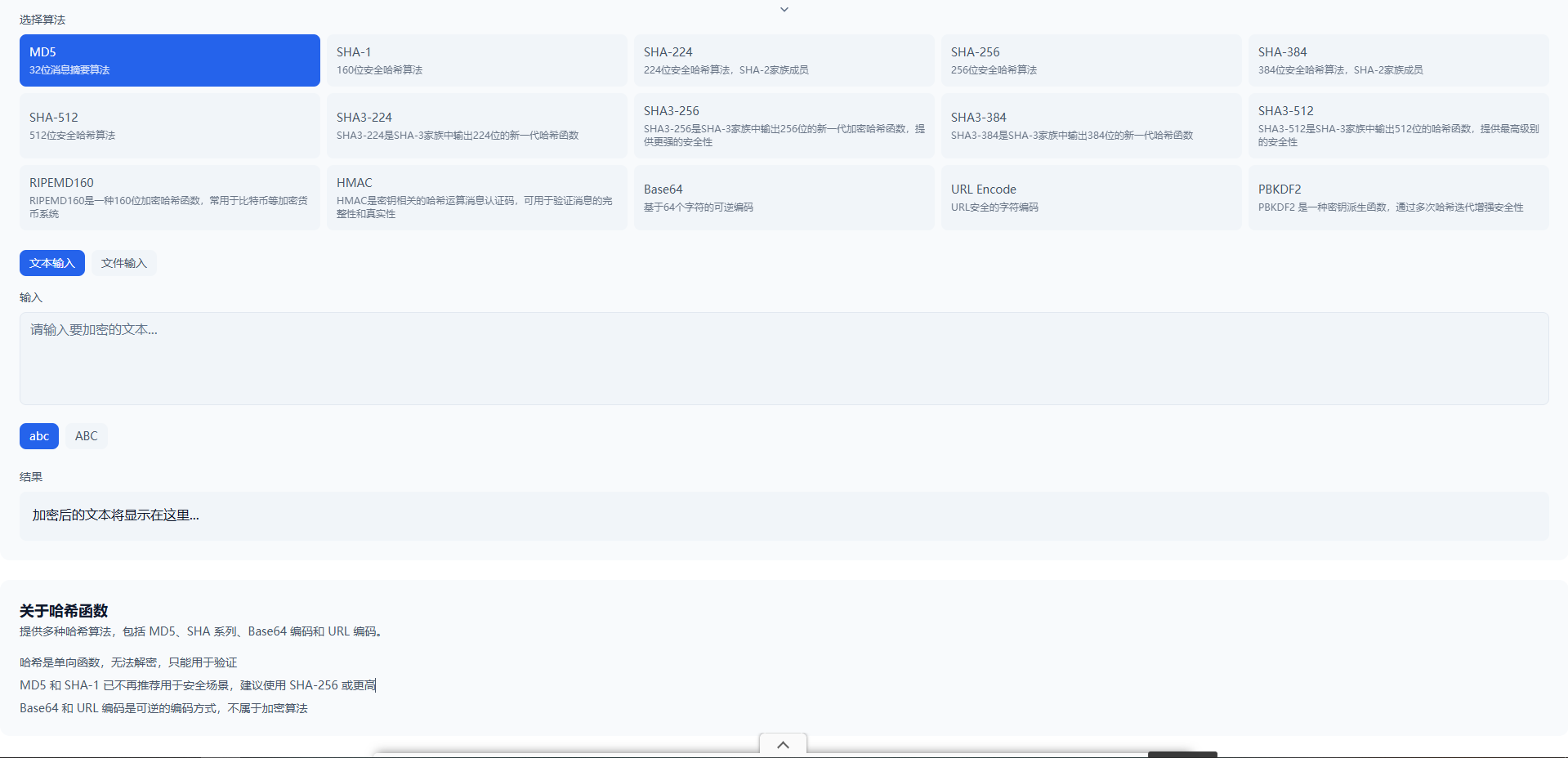The image size is (1568, 758).
Task: Choose the SHA-1 algorithm option
Action: pos(476,60)
